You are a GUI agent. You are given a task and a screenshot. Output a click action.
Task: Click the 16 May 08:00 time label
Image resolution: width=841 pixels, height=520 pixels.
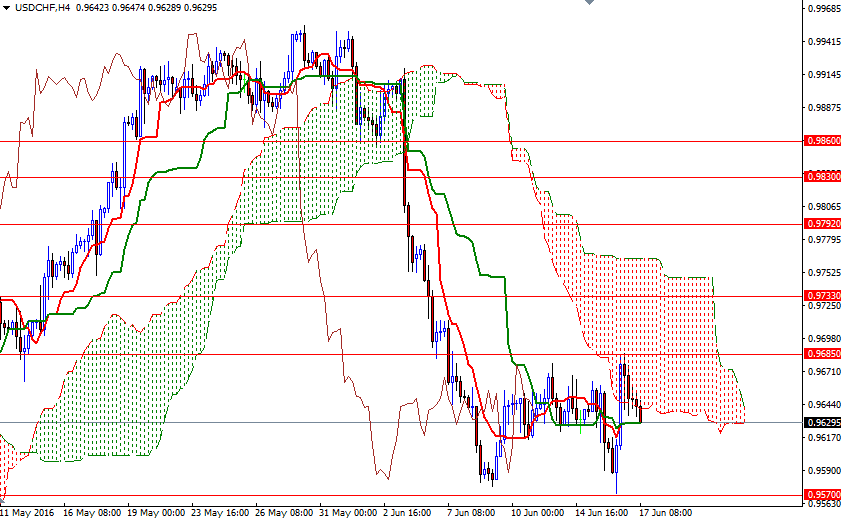(x=92, y=512)
